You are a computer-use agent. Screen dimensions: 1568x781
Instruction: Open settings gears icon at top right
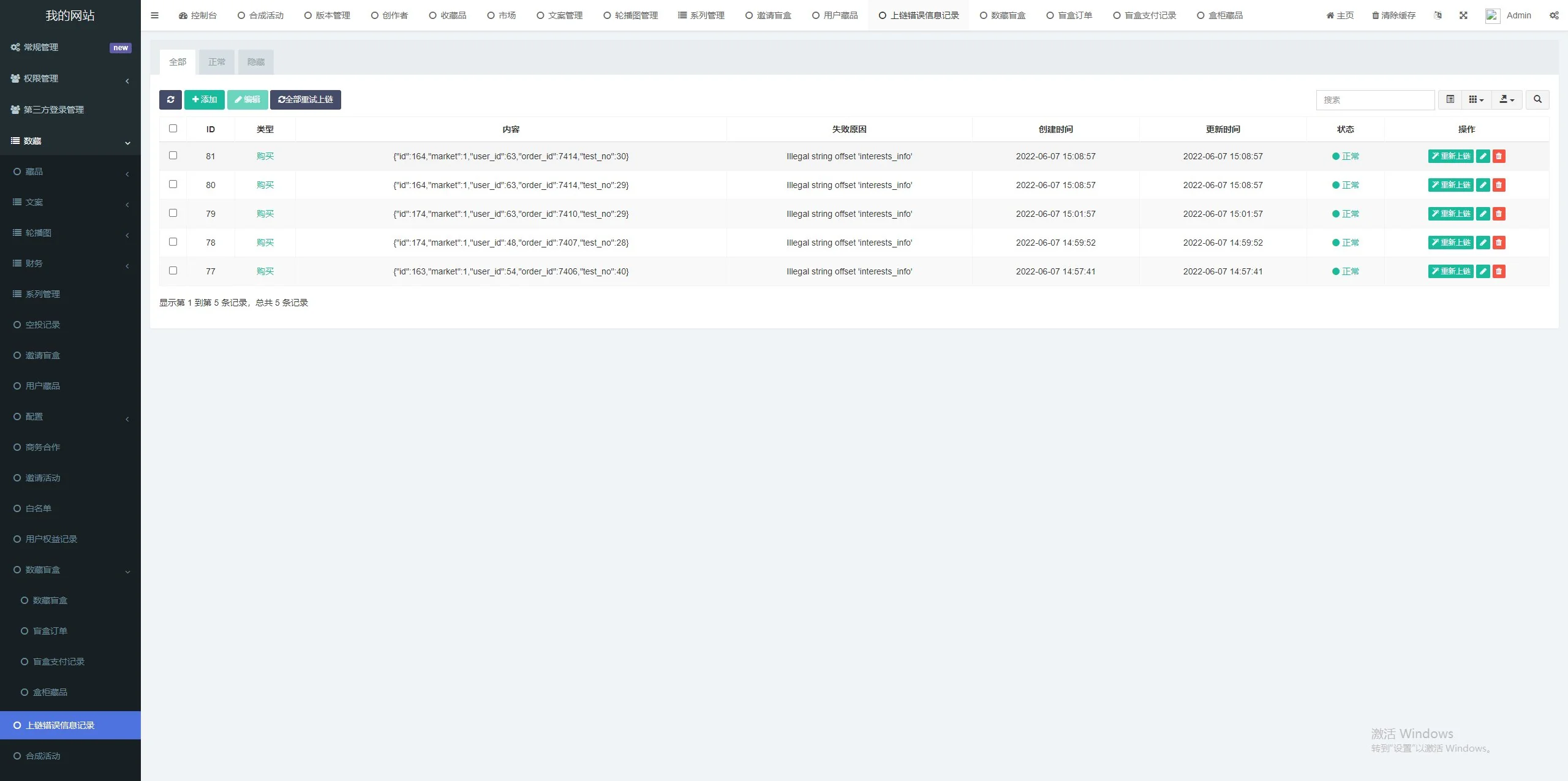(x=1554, y=15)
